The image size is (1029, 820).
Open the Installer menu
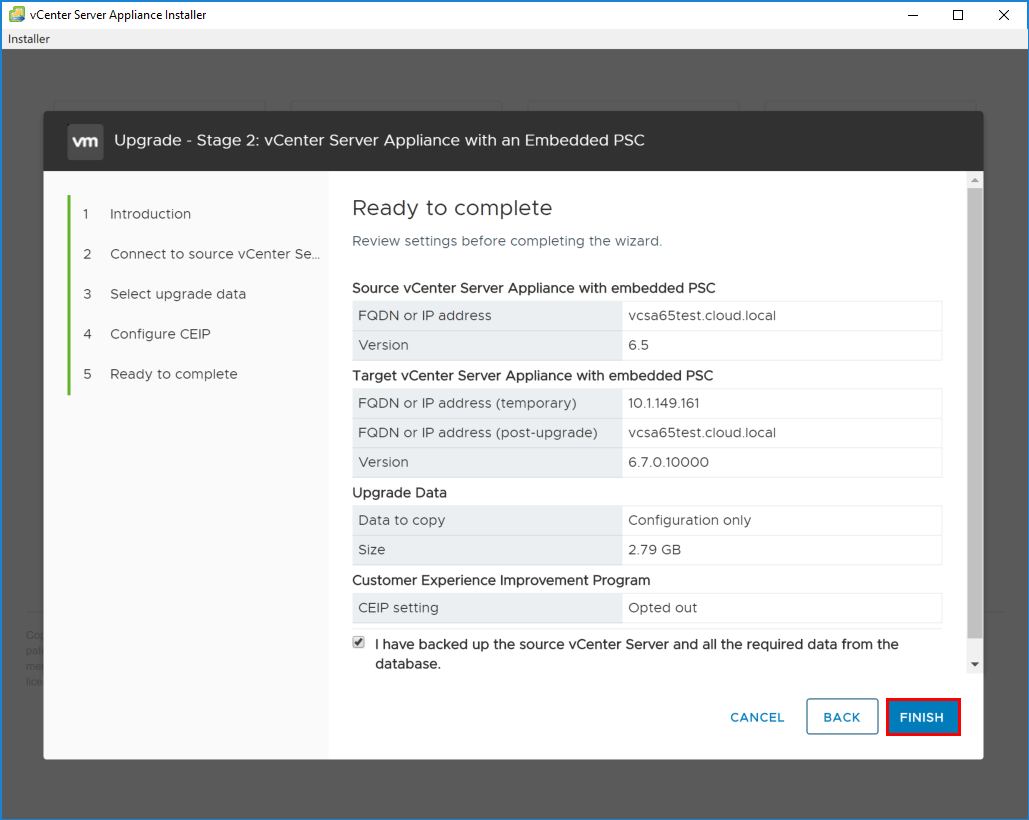coord(29,39)
